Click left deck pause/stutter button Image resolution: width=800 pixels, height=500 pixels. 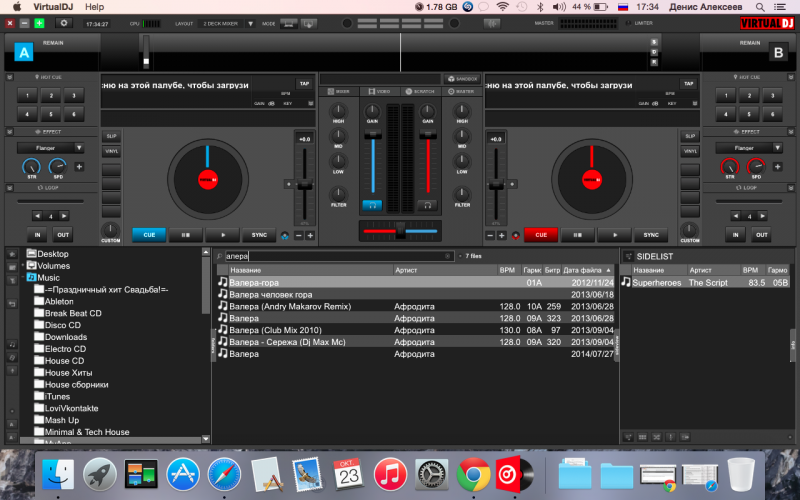tap(186, 235)
